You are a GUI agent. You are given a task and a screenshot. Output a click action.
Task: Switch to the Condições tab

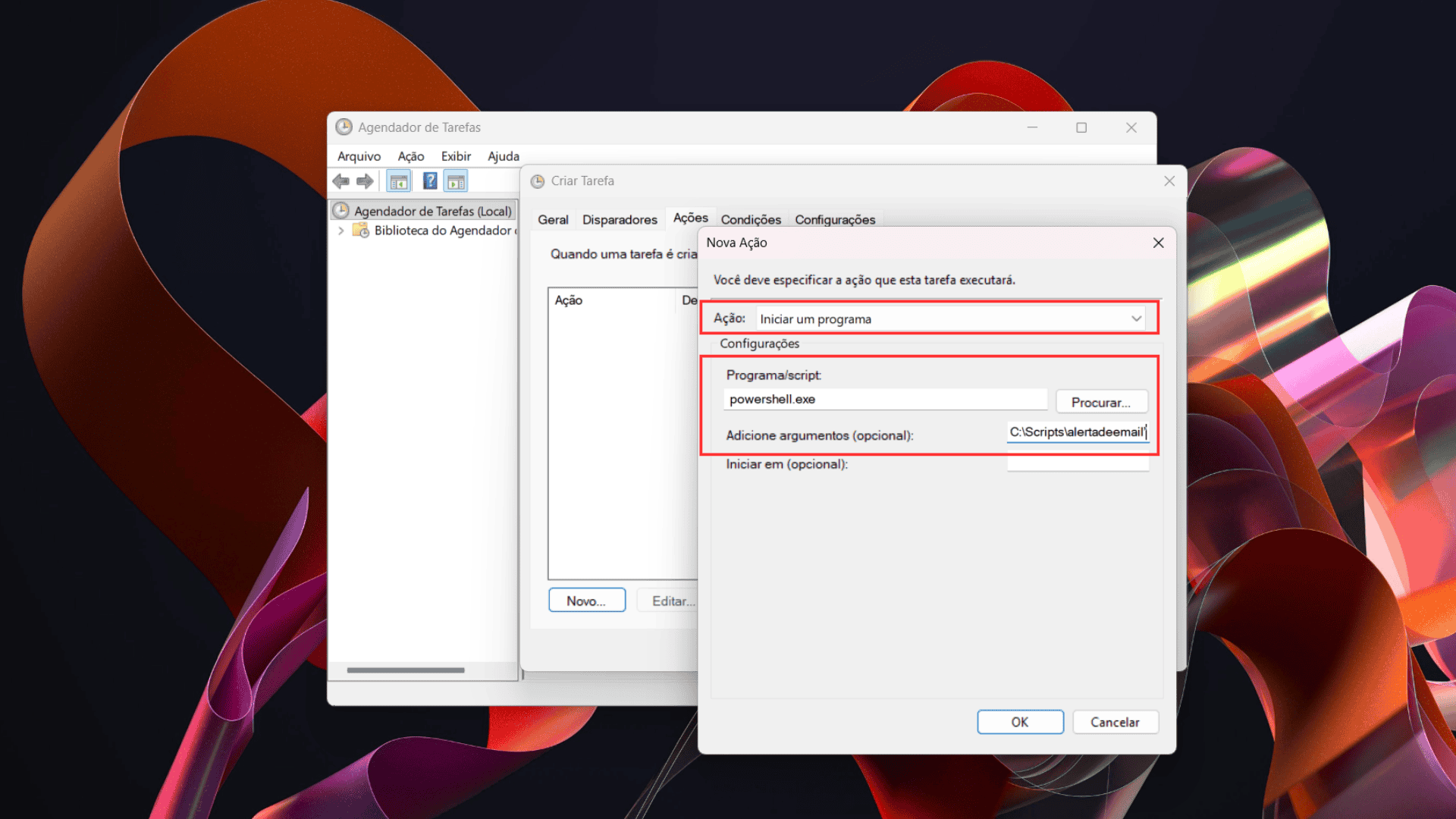point(750,220)
